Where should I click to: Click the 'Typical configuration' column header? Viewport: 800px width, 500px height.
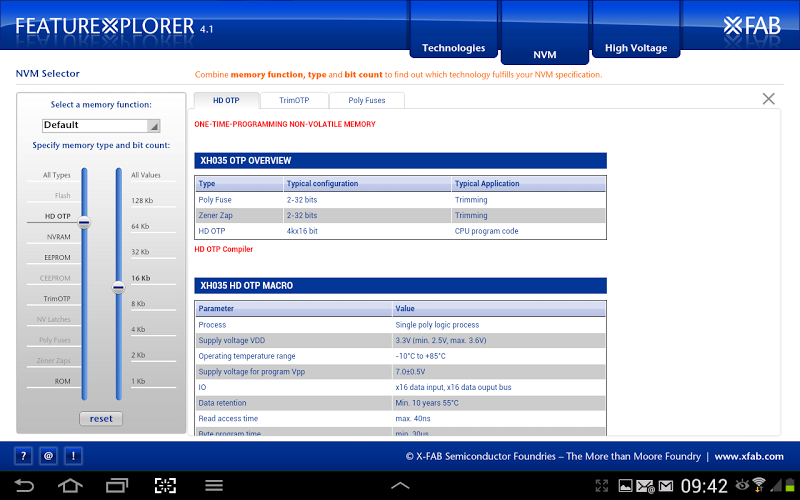pos(322,184)
